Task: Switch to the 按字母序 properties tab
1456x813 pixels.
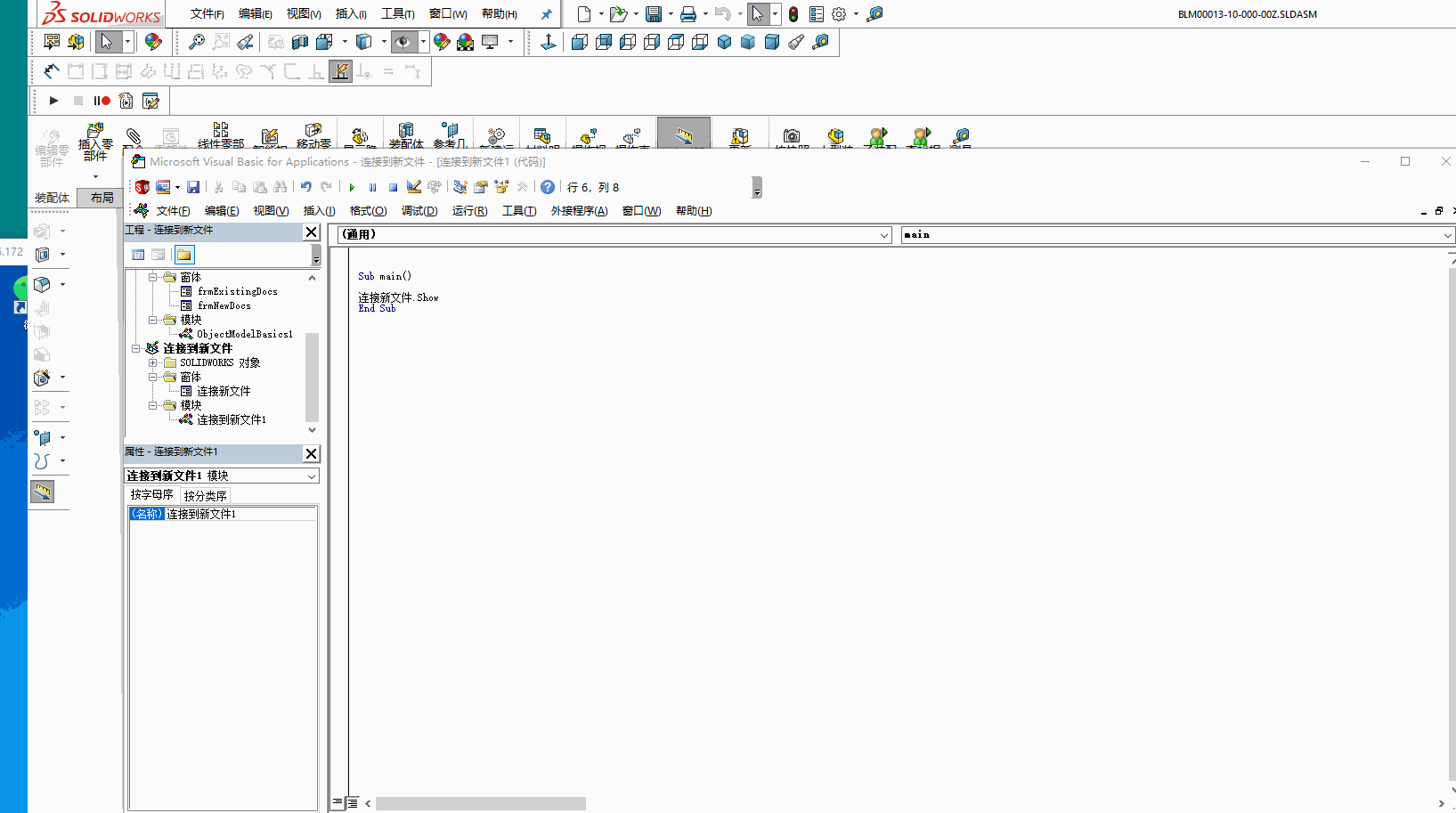Action: click(152, 495)
